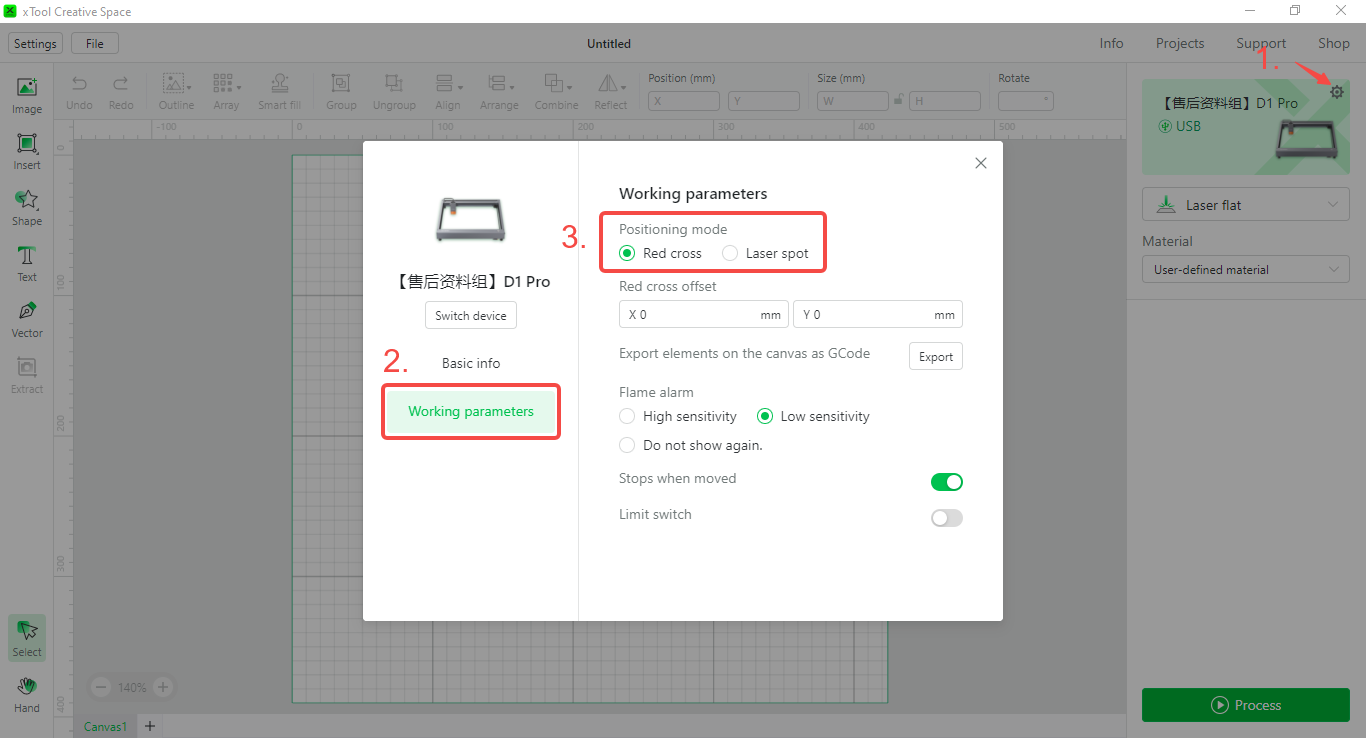Select the Vector tool

(x=26, y=318)
